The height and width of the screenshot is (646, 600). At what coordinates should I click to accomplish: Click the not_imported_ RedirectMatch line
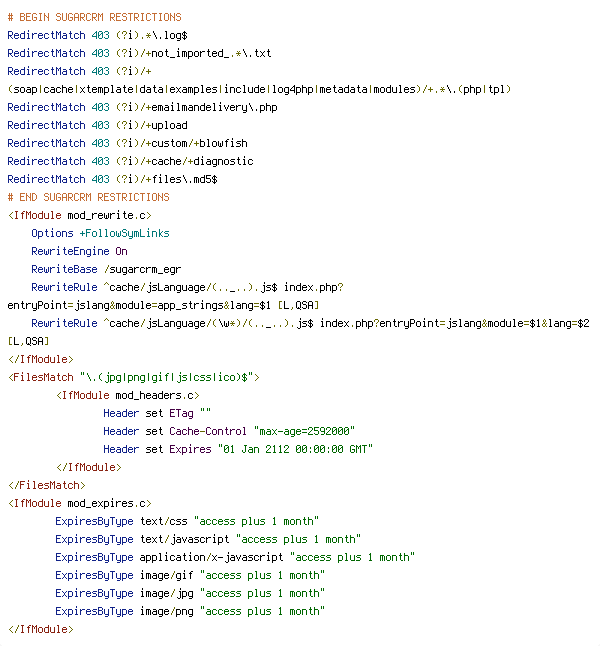click(x=139, y=53)
